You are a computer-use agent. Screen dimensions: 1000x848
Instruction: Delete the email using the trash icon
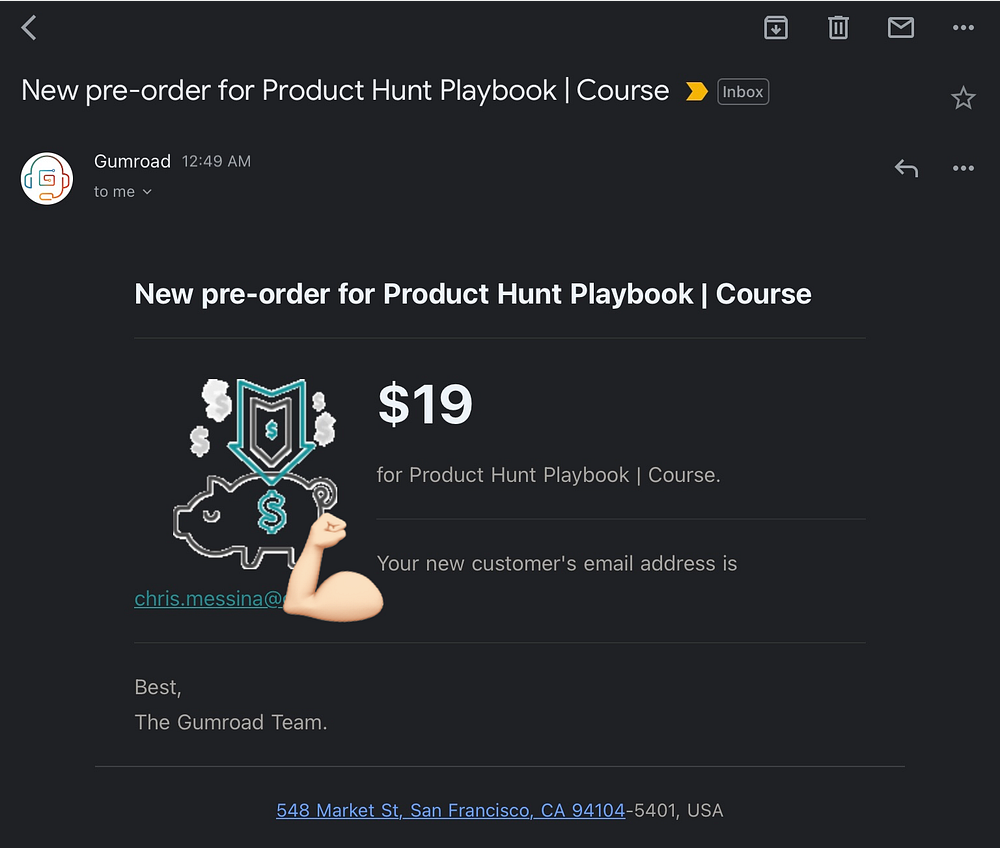[838, 27]
